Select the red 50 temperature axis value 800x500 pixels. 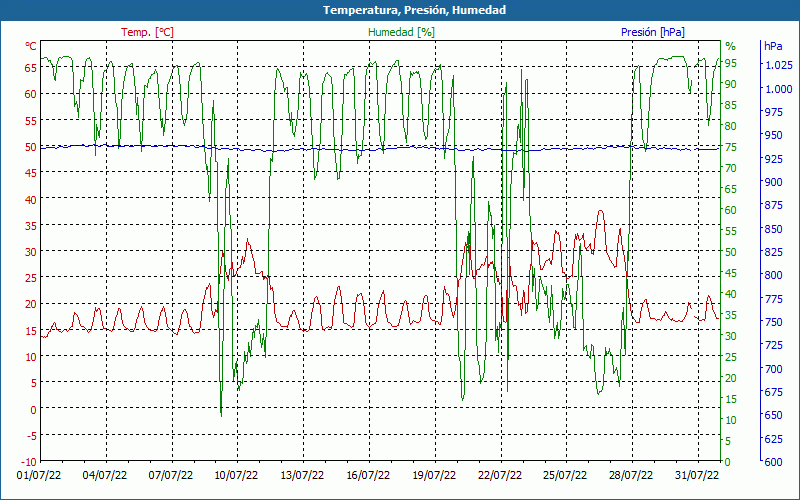pos(31,147)
